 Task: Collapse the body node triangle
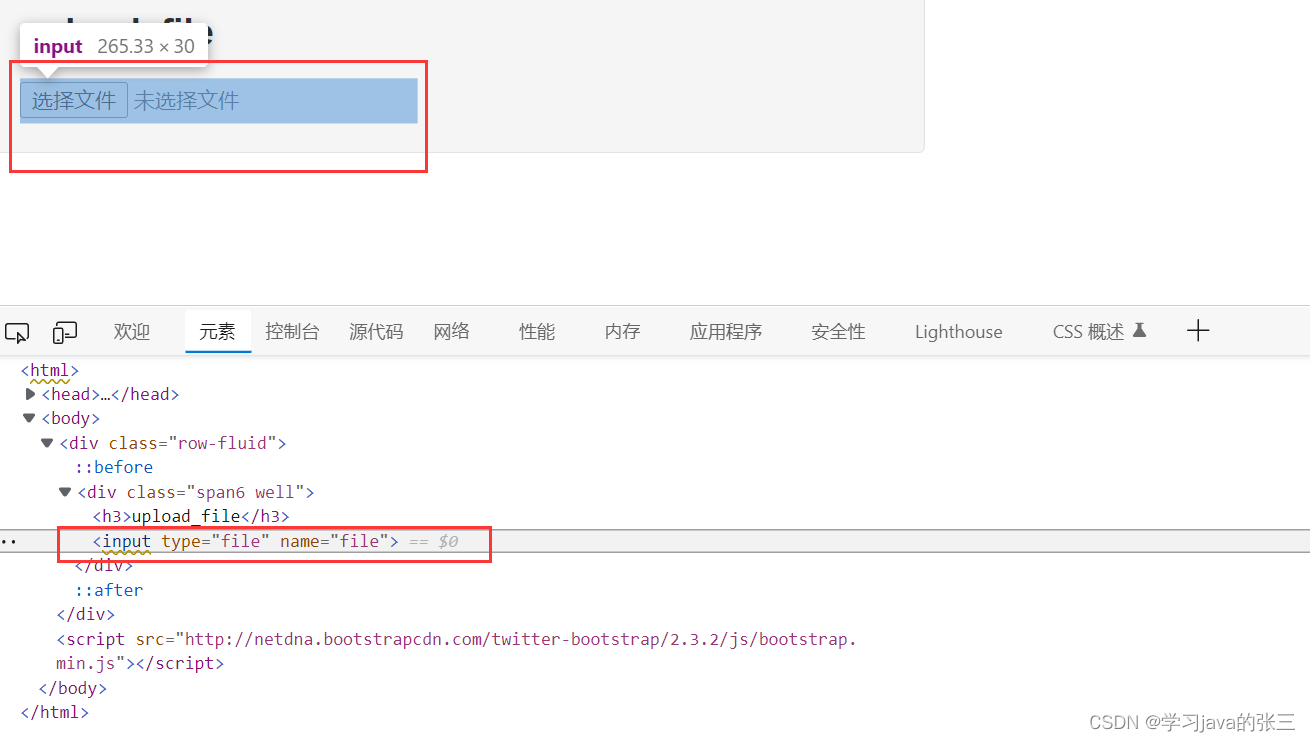(29, 418)
